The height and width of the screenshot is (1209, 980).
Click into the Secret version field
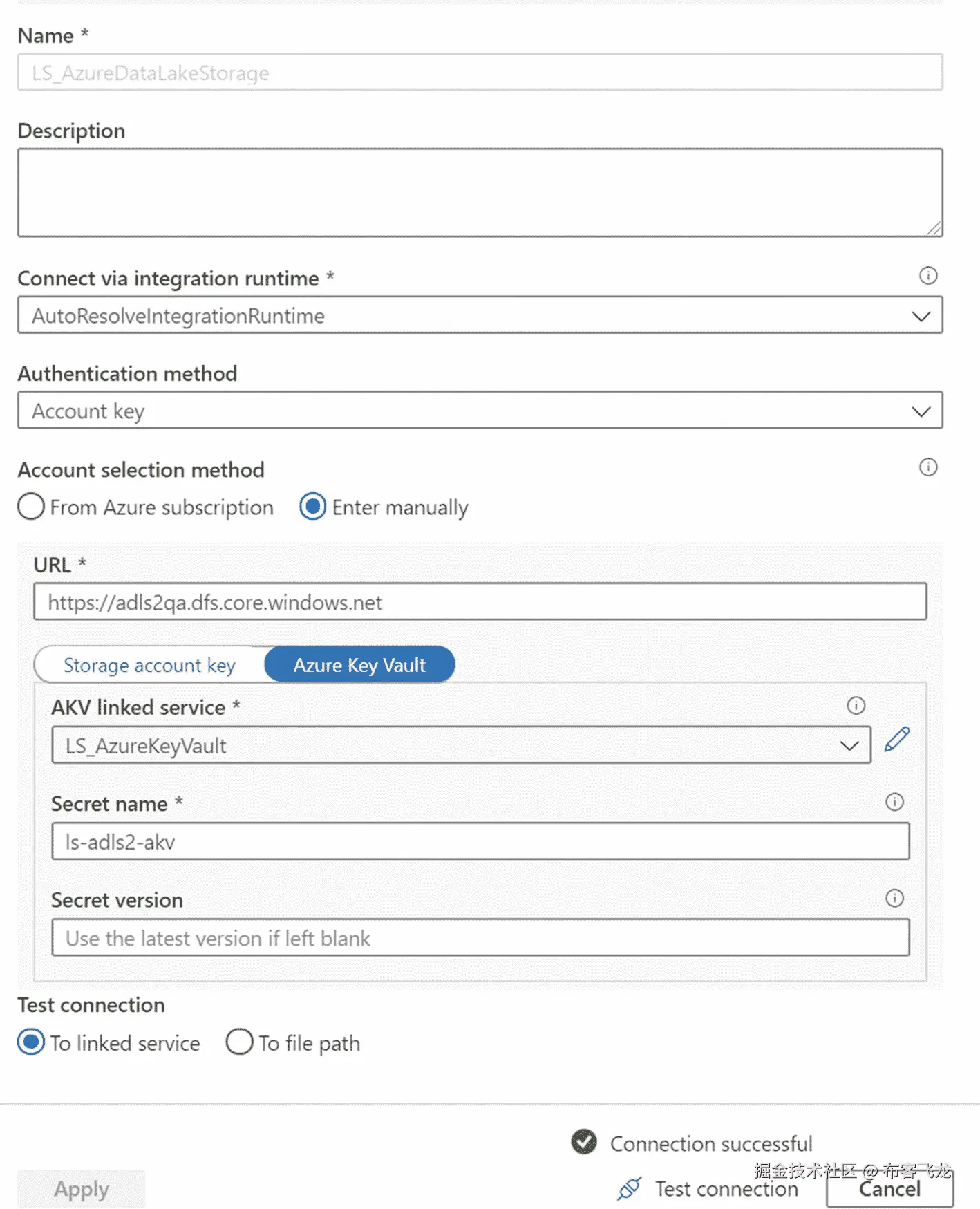point(480,938)
